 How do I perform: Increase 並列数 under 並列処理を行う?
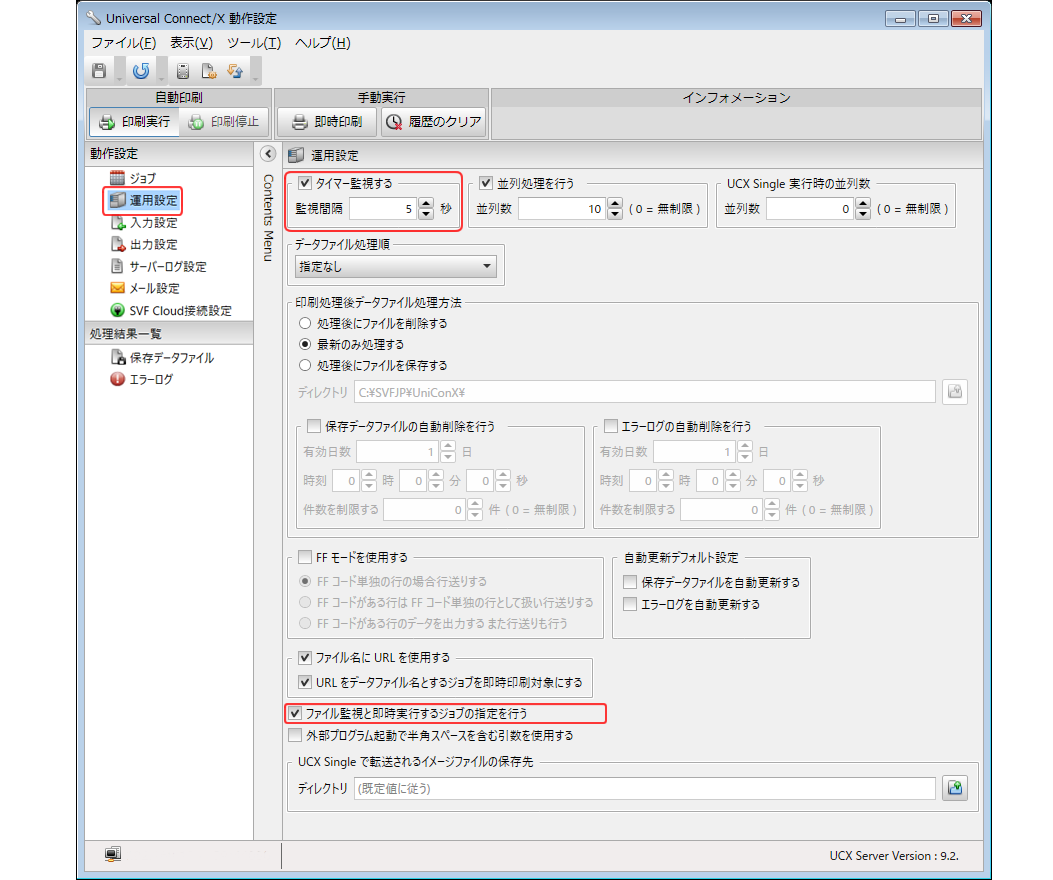614,203
